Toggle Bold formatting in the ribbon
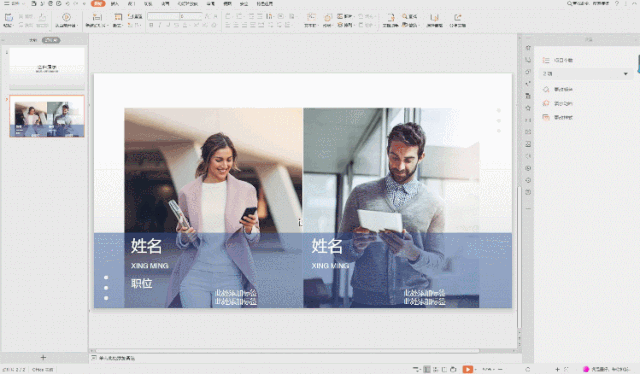This screenshot has width=640, height=374. pos(151,25)
